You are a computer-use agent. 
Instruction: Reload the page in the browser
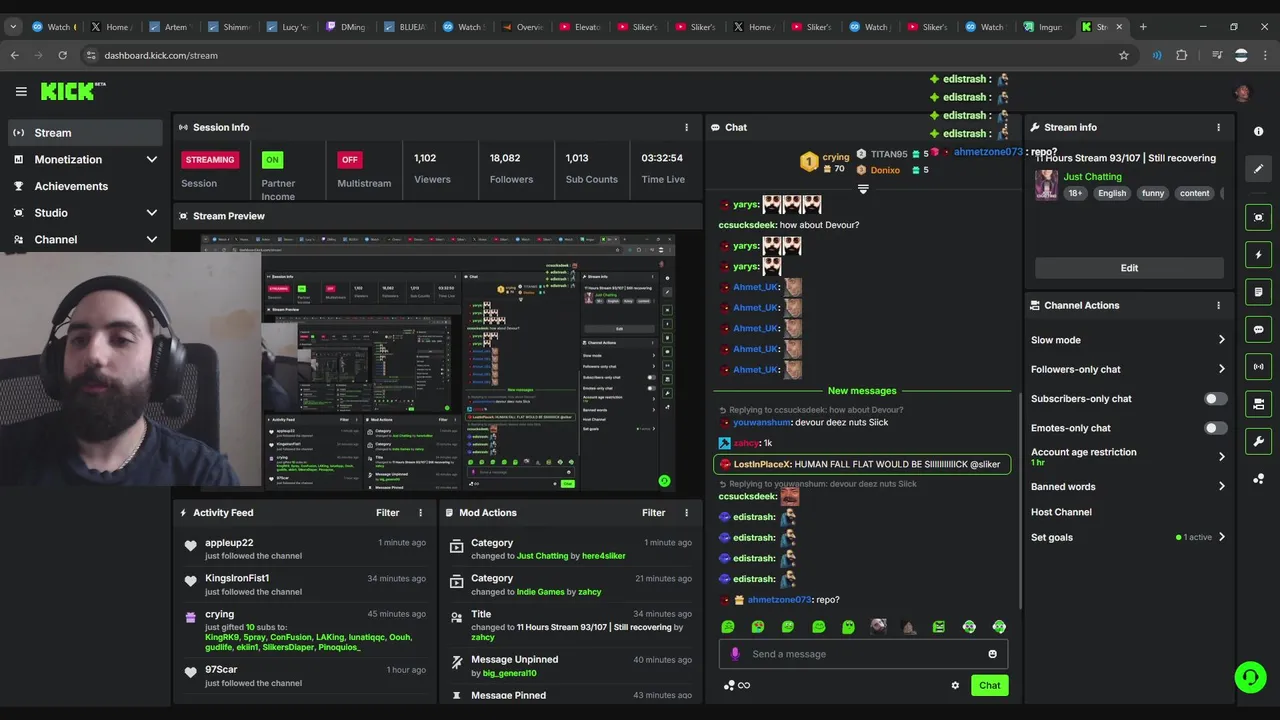coord(62,55)
